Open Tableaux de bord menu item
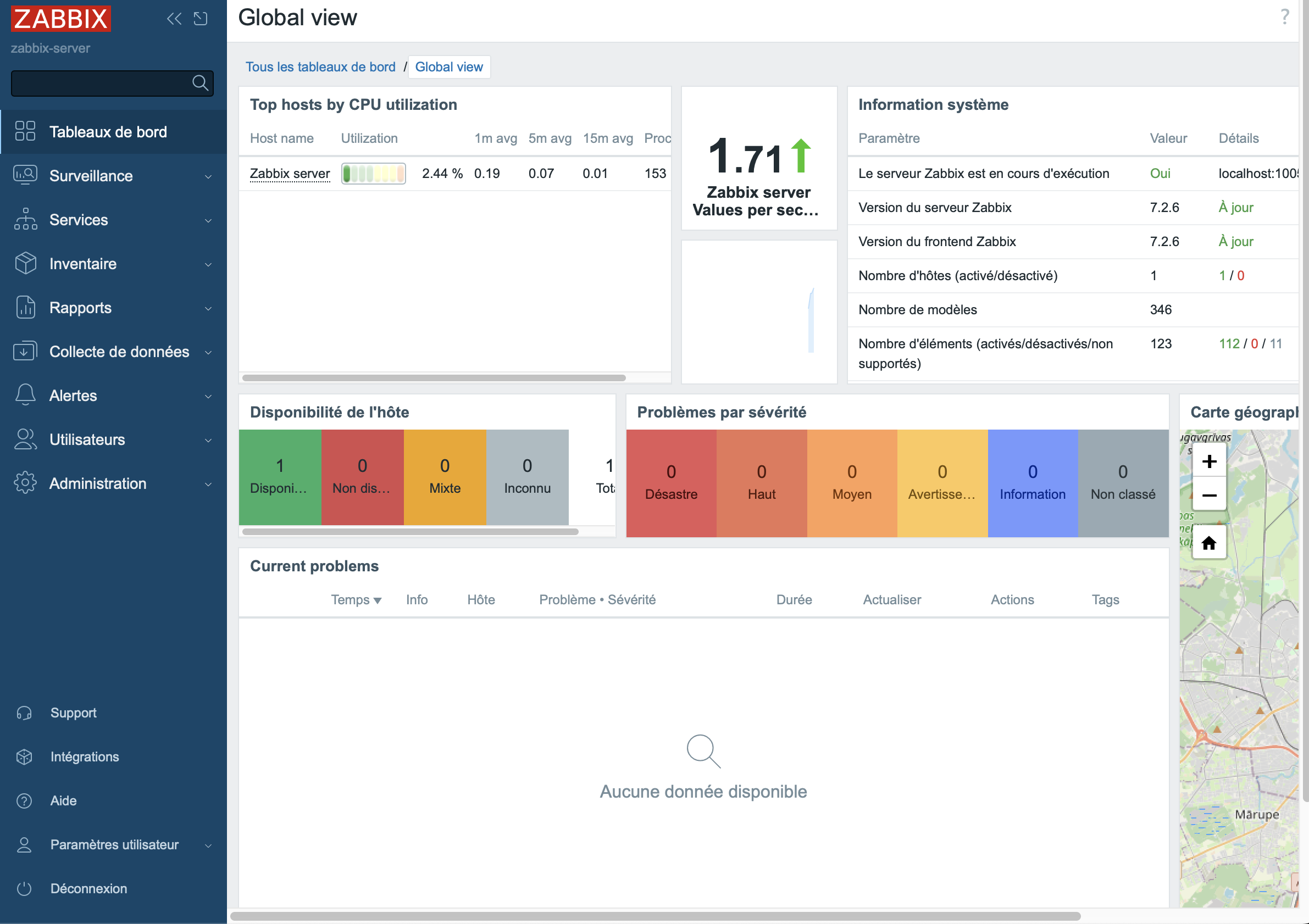1309x924 pixels. [108, 132]
